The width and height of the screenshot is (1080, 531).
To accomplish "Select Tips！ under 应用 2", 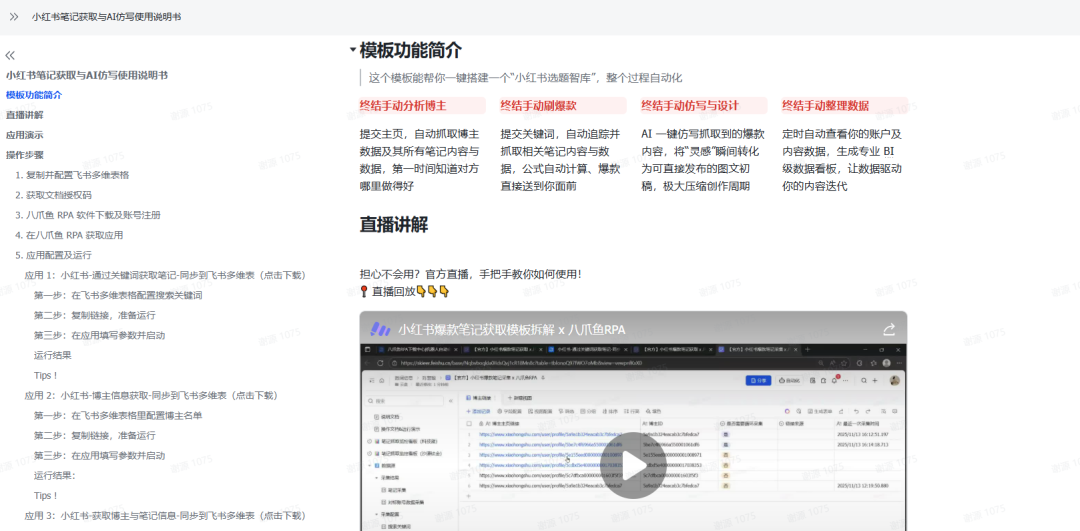I will 45,495.
